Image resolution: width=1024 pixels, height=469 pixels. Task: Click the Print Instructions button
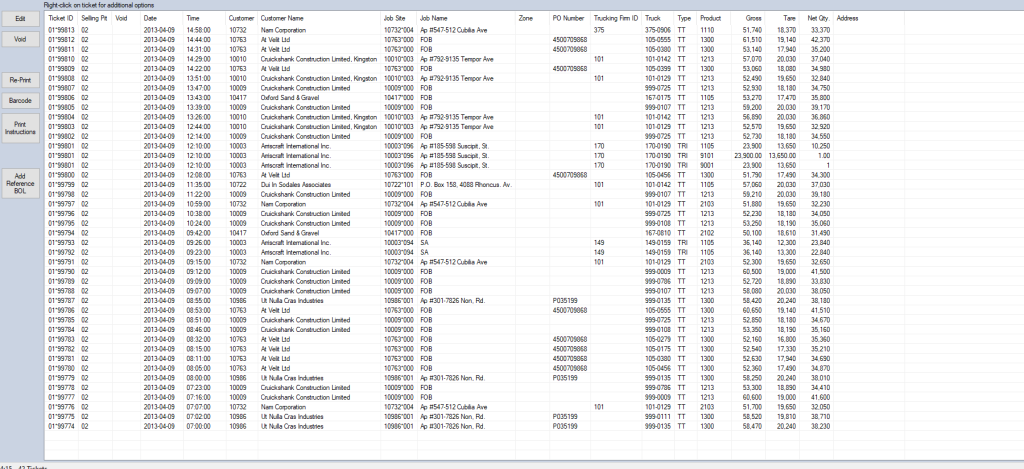[20, 127]
